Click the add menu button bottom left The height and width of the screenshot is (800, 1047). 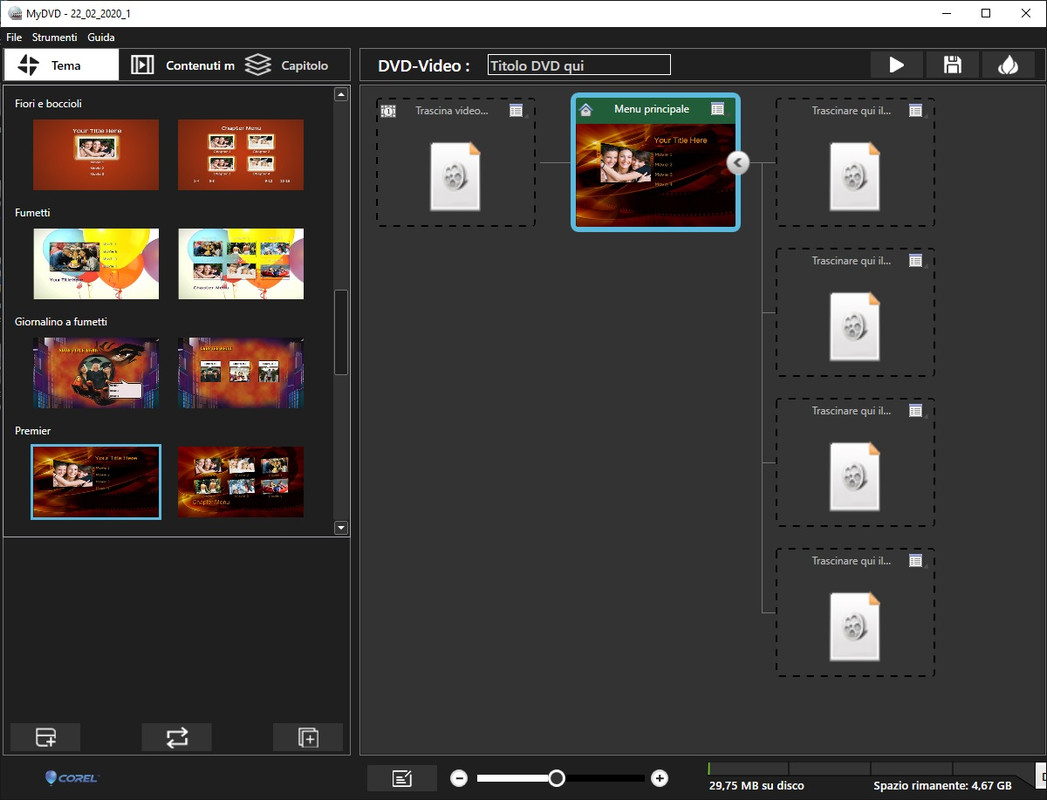(45, 737)
